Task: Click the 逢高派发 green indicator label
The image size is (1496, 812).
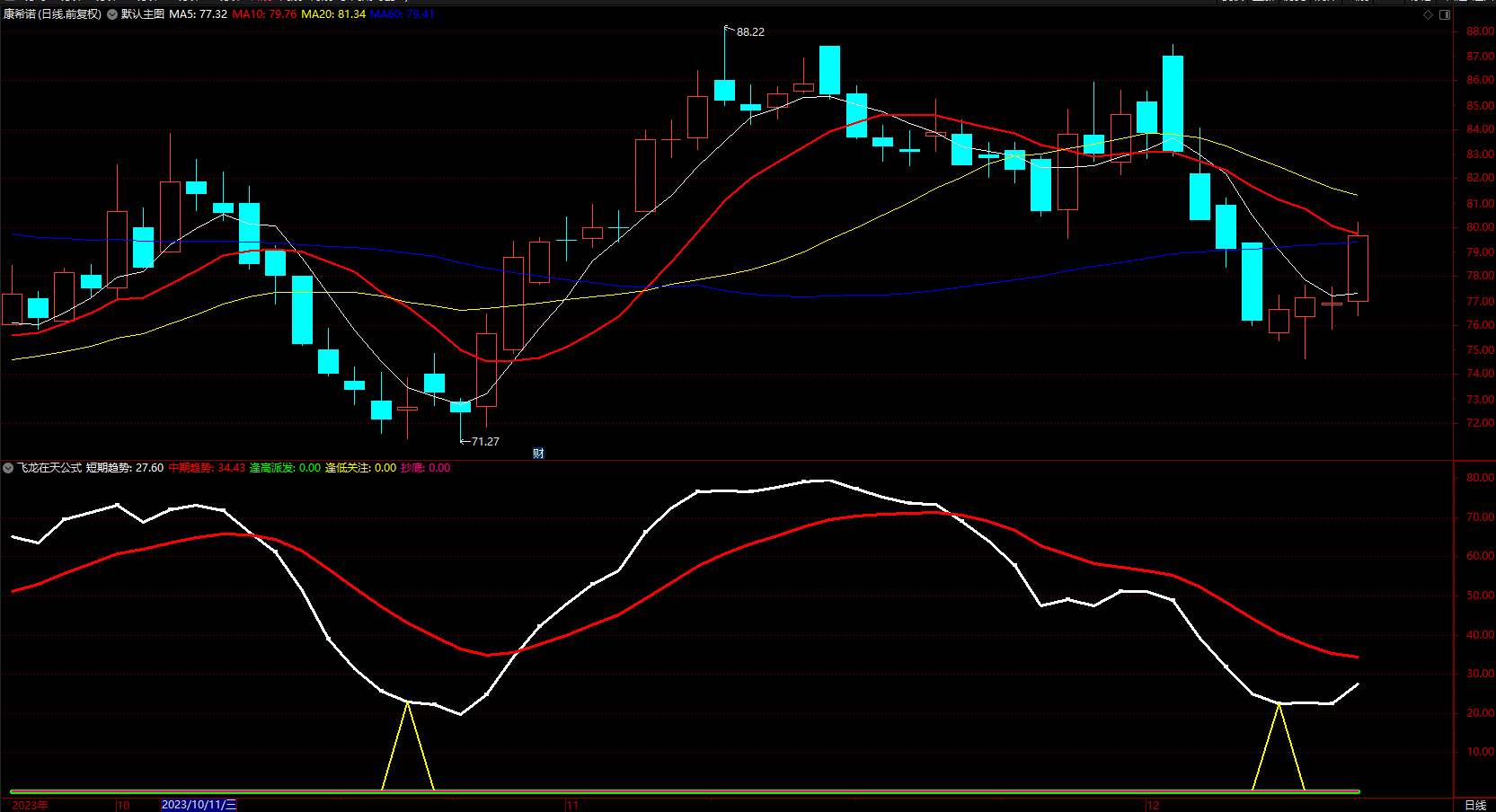Action: pyautogui.click(x=285, y=468)
